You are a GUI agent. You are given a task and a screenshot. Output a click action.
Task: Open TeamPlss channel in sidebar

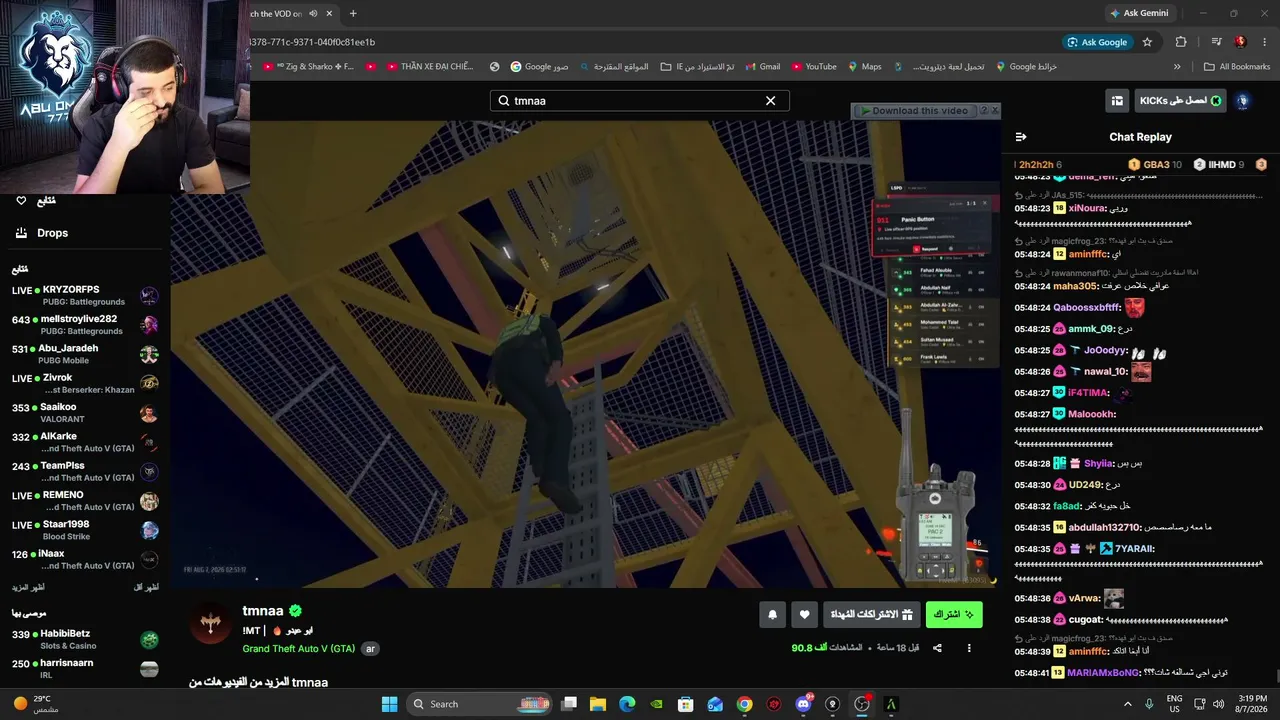(86, 471)
